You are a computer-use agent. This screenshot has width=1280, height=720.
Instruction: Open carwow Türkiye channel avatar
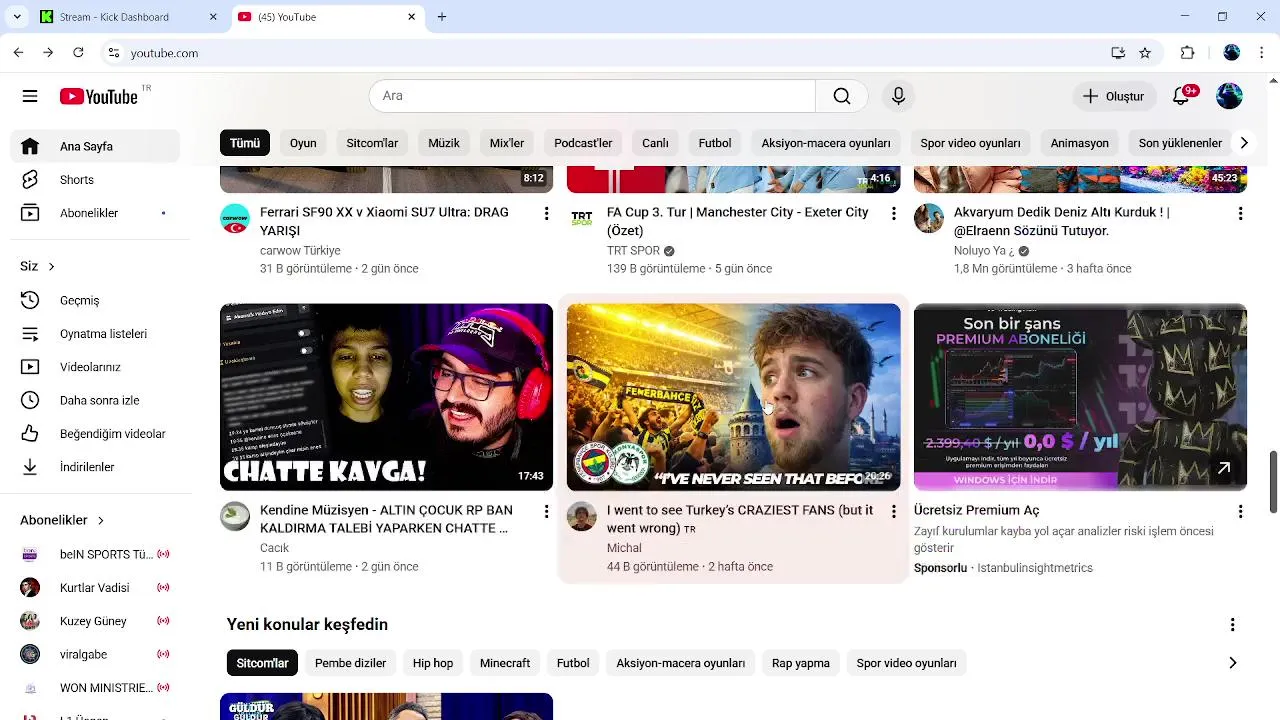tap(235, 218)
